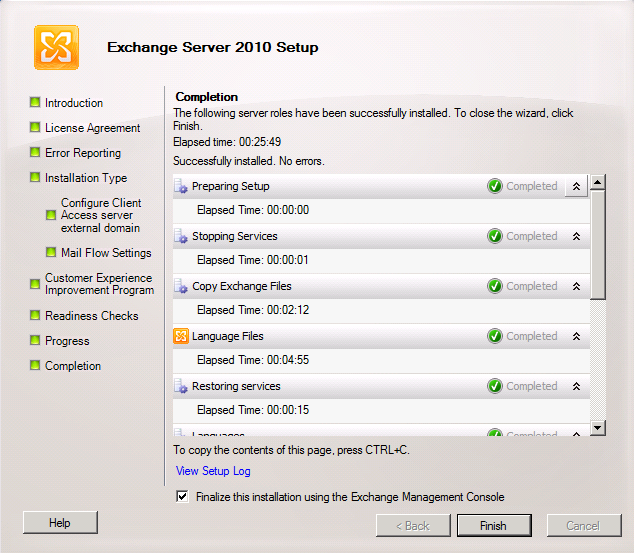The image size is (634, 553).
Task: Click the green checkmark for Restoring services
Action: [x=495, y=386]
